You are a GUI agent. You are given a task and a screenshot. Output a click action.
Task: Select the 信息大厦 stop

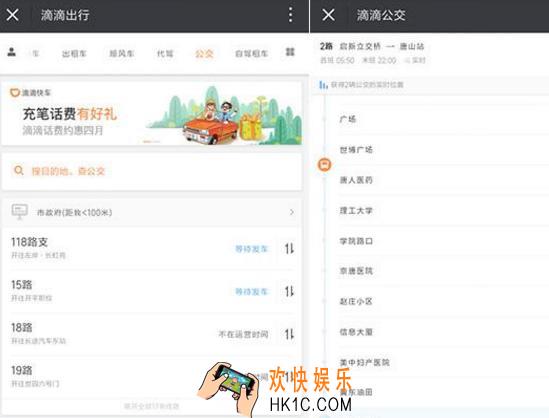pyautogui.click(x=356, y=332)
